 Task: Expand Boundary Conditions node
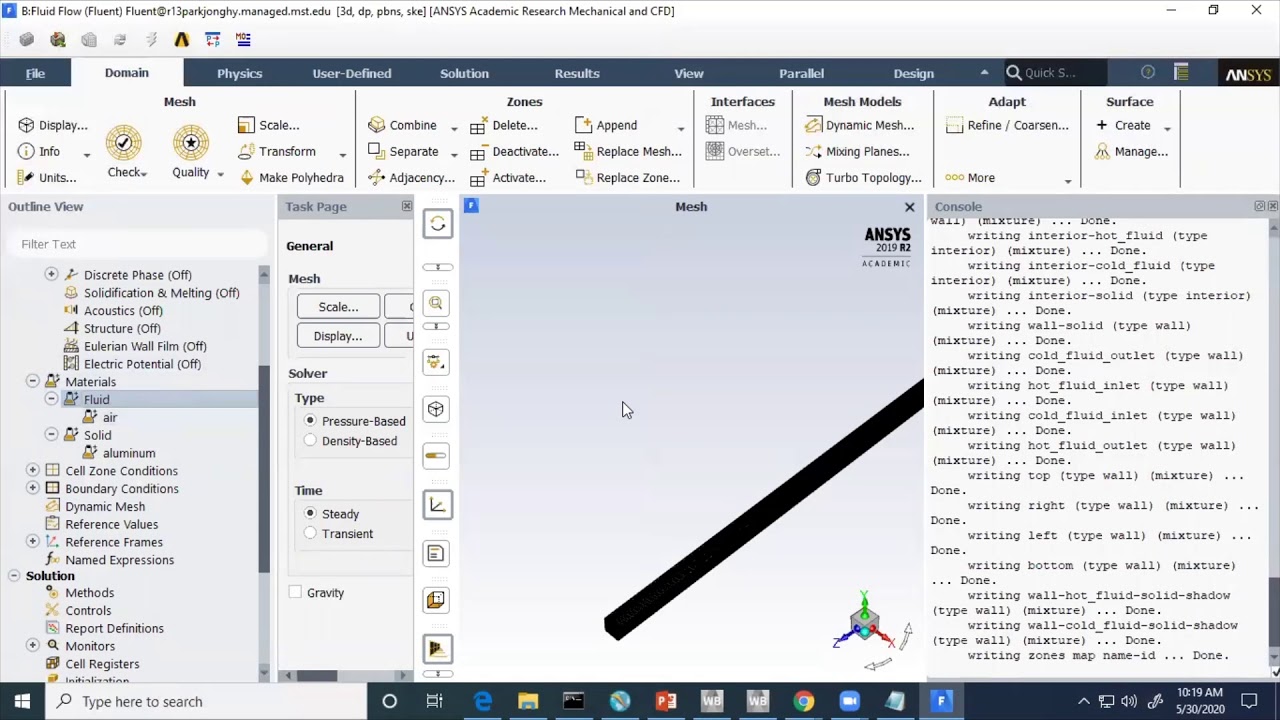pos(33,488)
